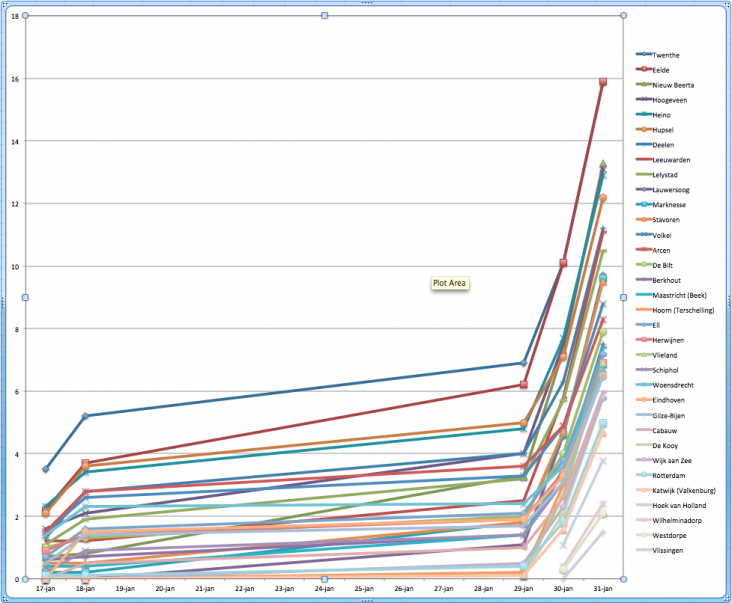
Task: Click the Eelde data point at 30-jan
Action: (x=564, y=263)
